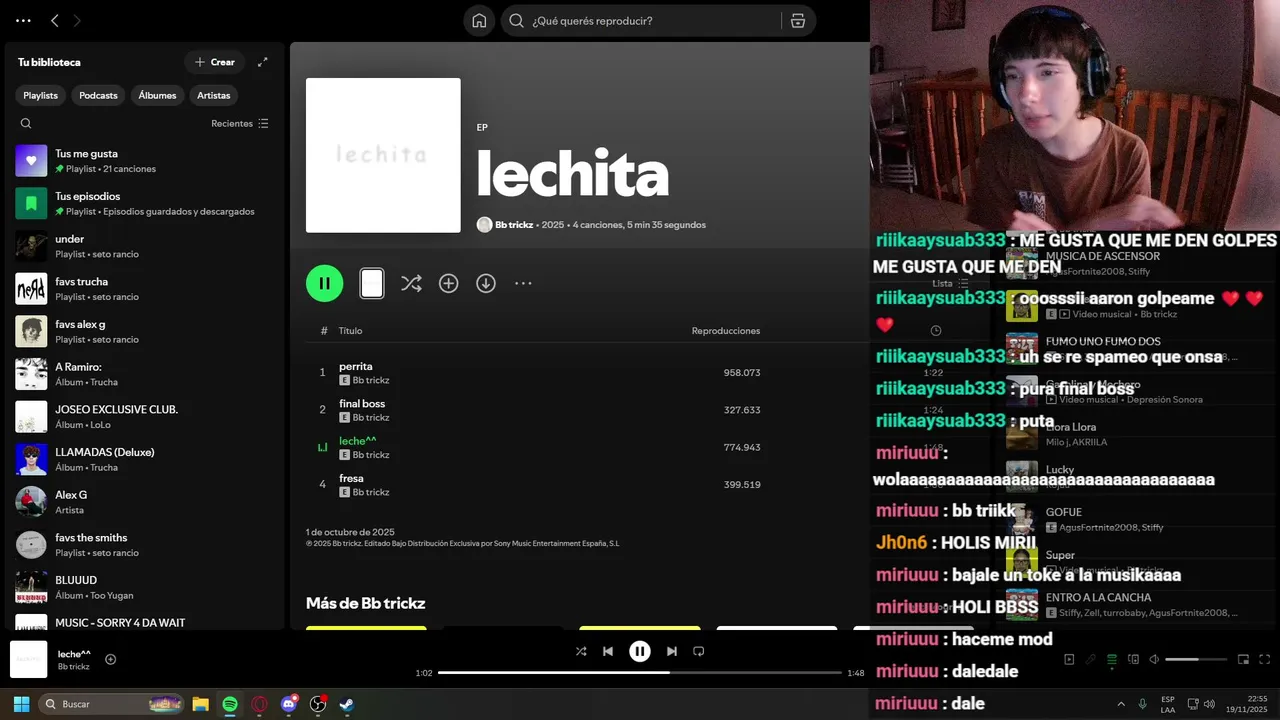The width and height of the screenshot is (1280, 720).
Task: Skip to the next track
Action: (672, 651)
